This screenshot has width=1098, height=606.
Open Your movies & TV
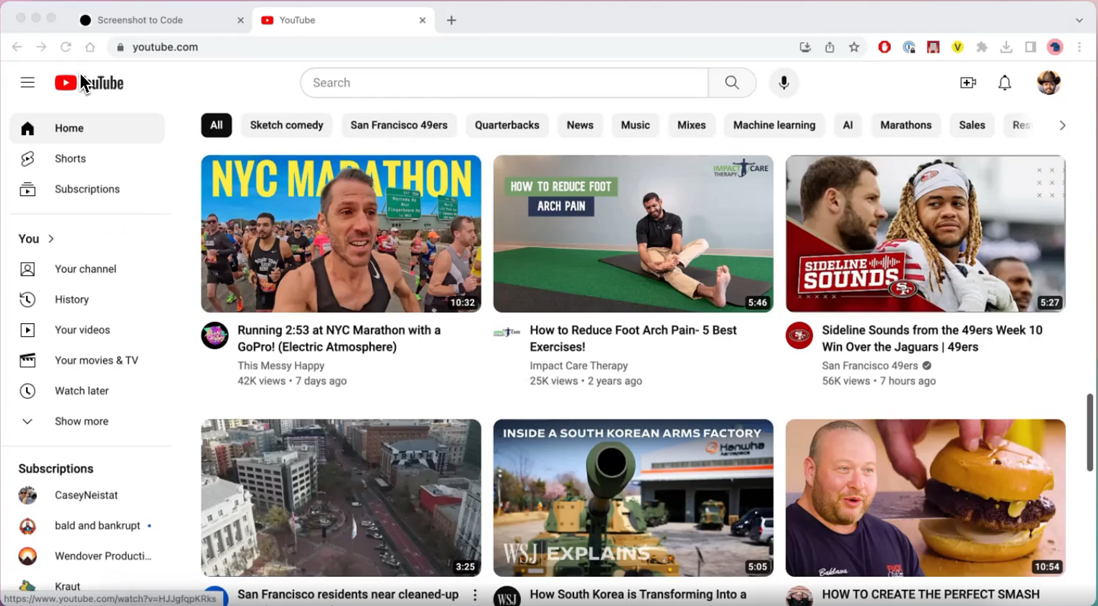click(87, 360)
